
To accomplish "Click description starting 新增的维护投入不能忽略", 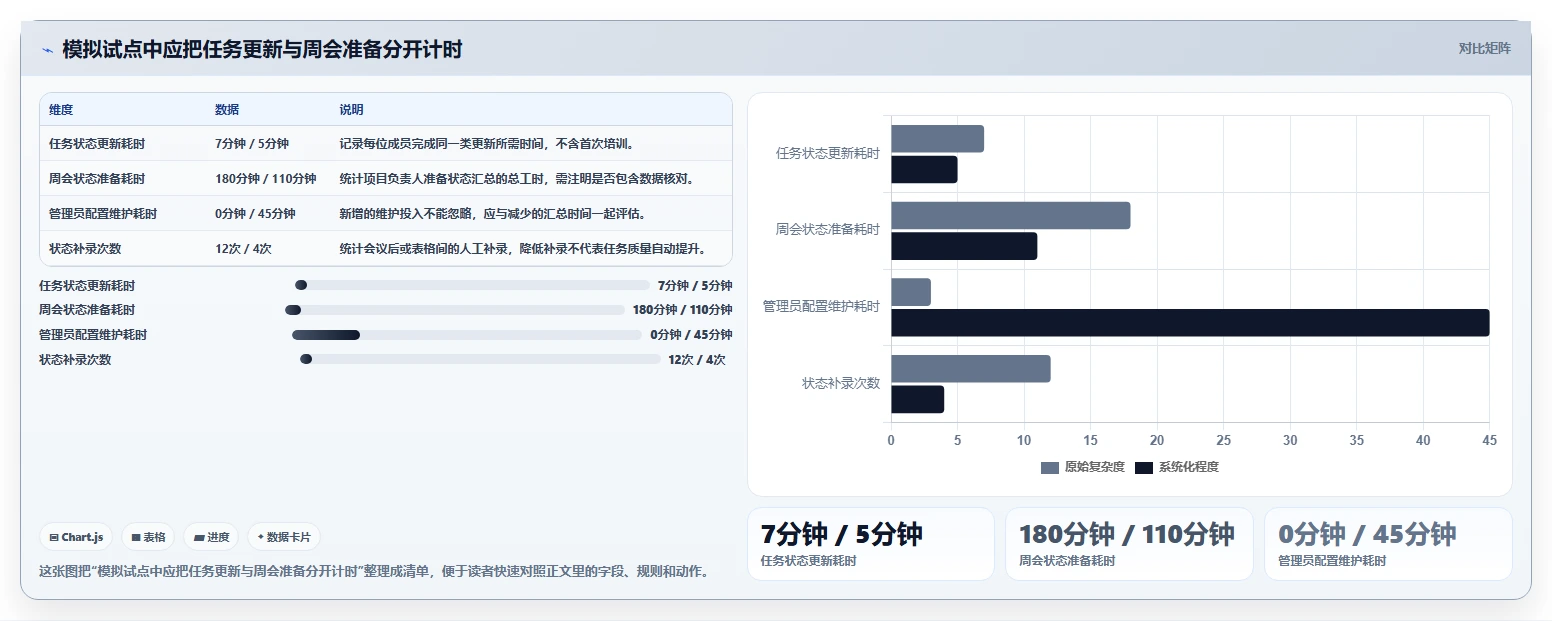I will click(492, 214).
